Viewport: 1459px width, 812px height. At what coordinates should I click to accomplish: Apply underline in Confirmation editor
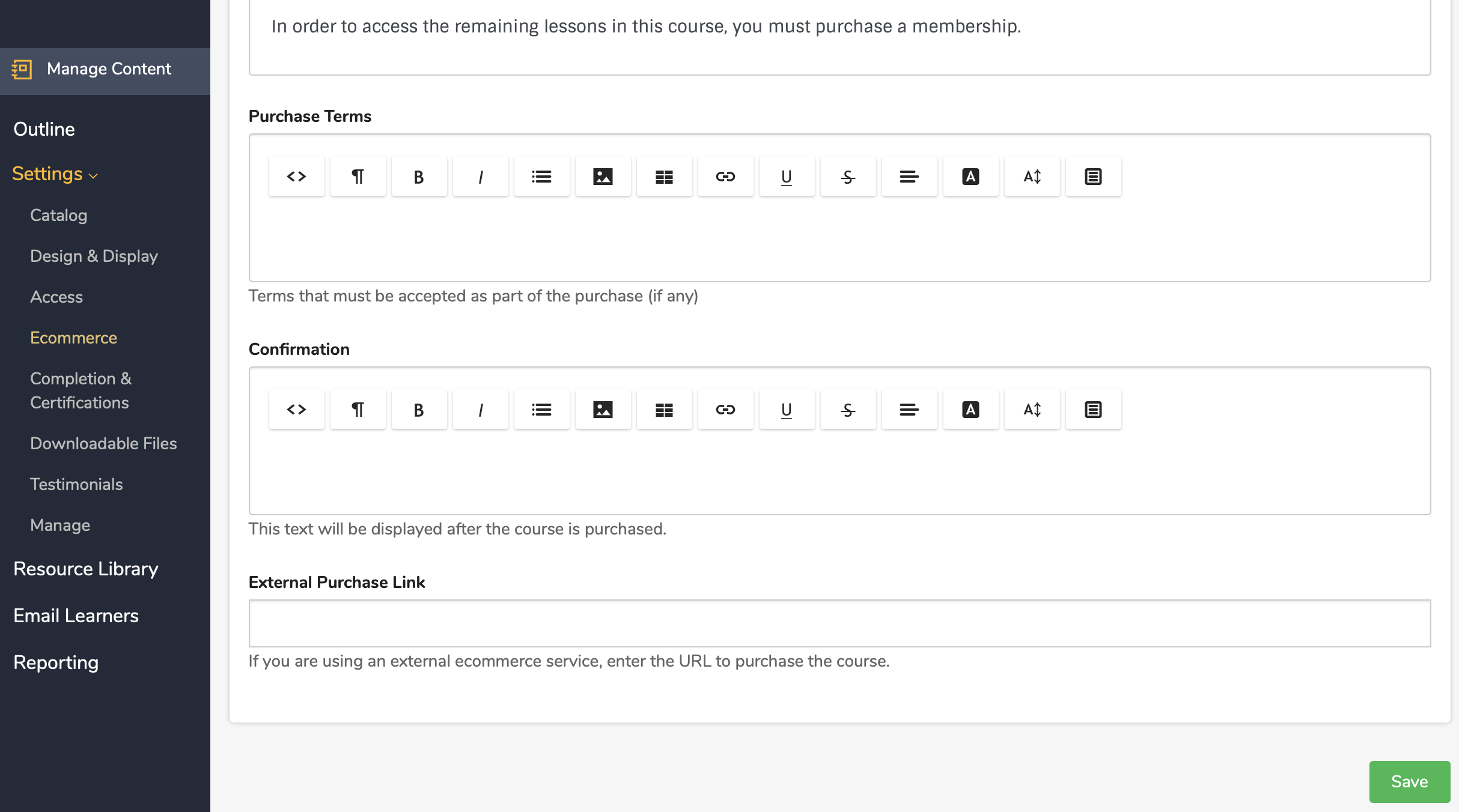[x=787, y=410]
